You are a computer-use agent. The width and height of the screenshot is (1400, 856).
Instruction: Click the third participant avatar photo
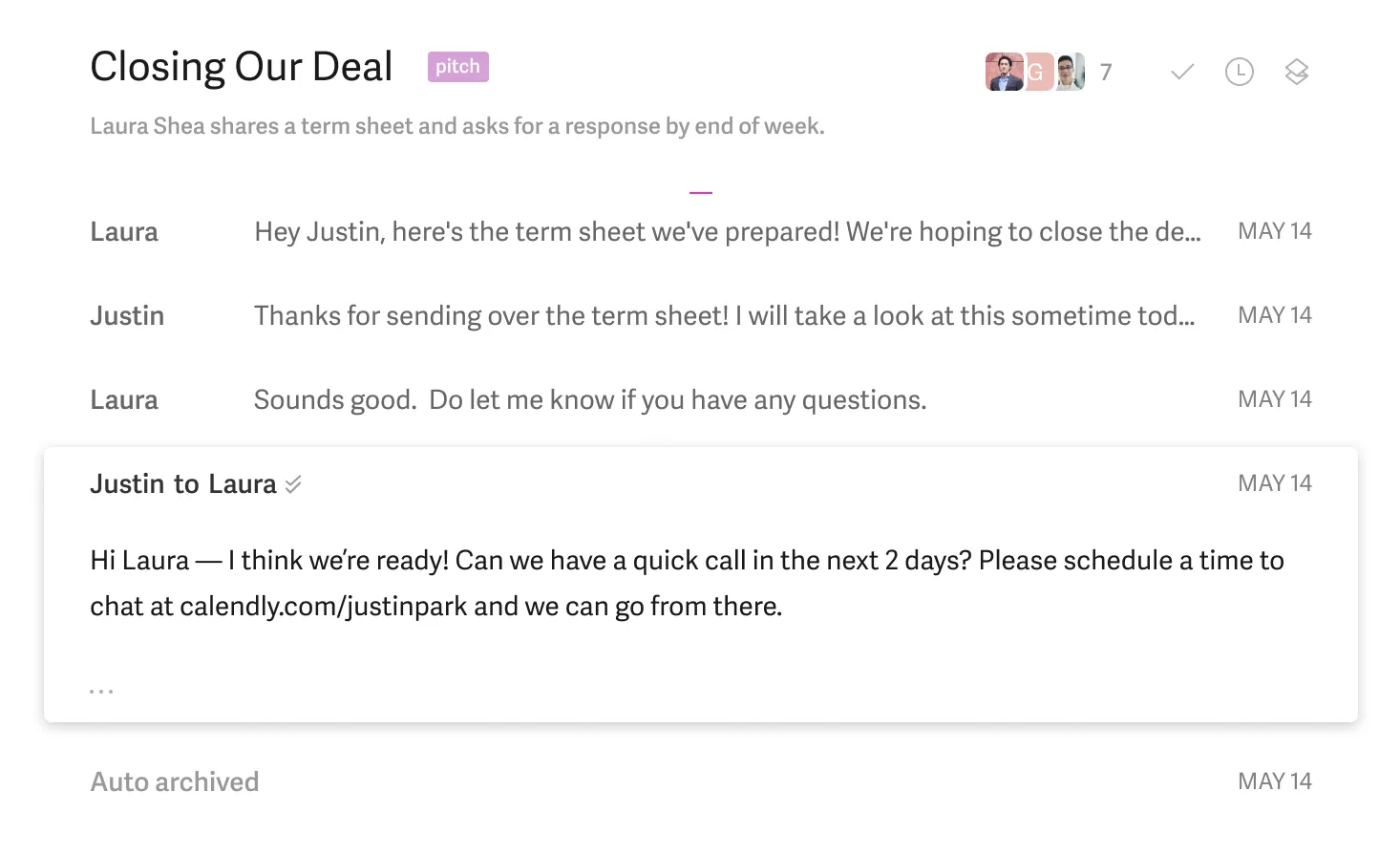pyautogui.click(x=1071, y=72)
